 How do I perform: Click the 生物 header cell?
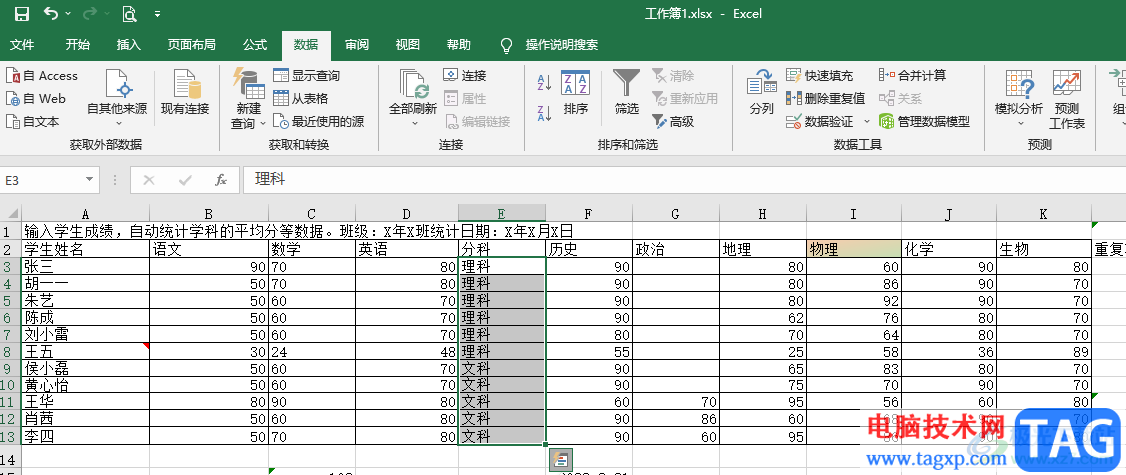(1043, 249)
